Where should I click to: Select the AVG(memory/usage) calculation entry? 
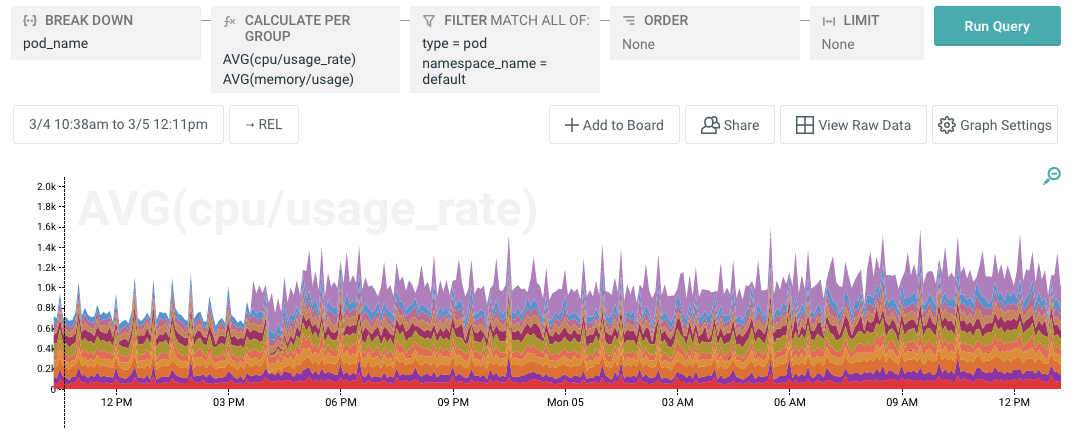click(288, 79)
